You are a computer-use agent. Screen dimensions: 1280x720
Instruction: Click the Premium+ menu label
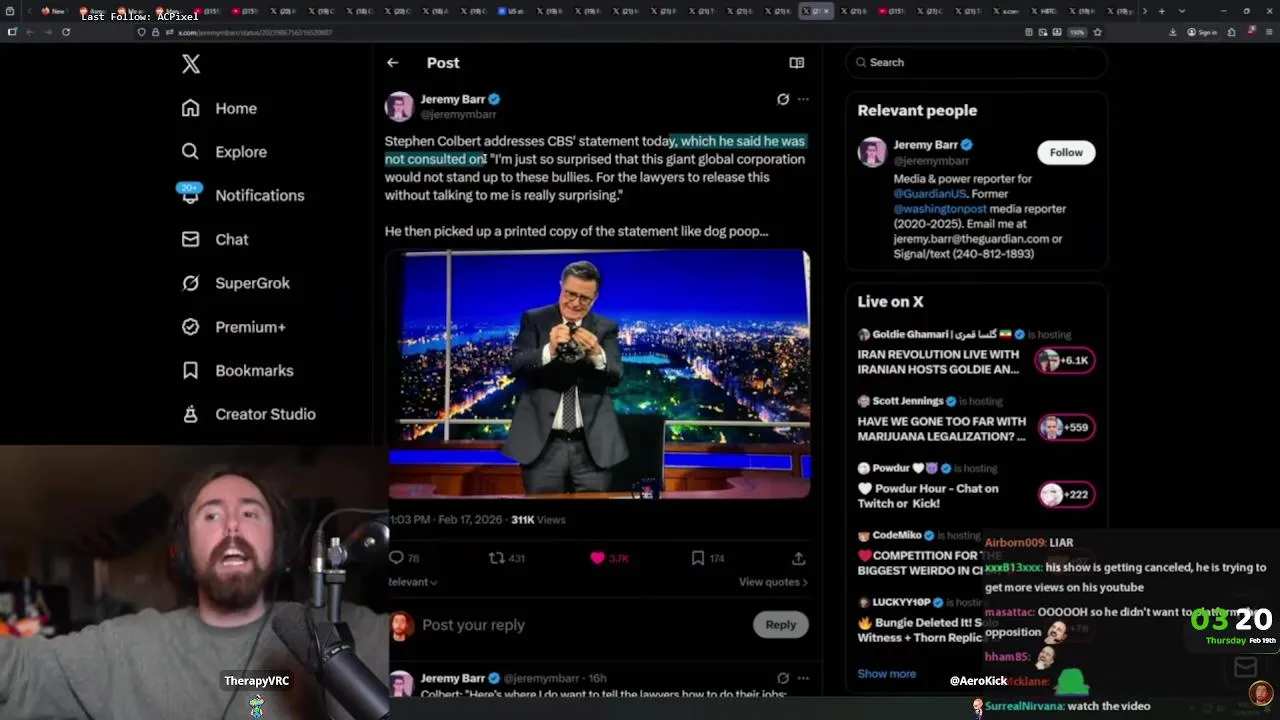click(x=250, y=327)
